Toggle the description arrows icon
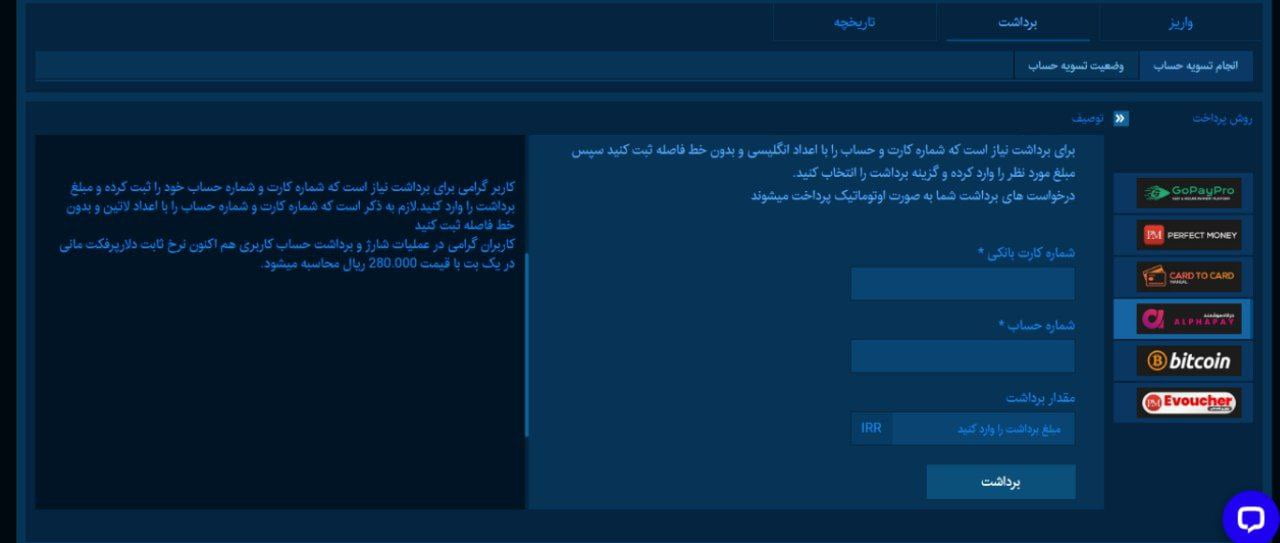Screen dimensions: 1280x543 (1121, 119)
